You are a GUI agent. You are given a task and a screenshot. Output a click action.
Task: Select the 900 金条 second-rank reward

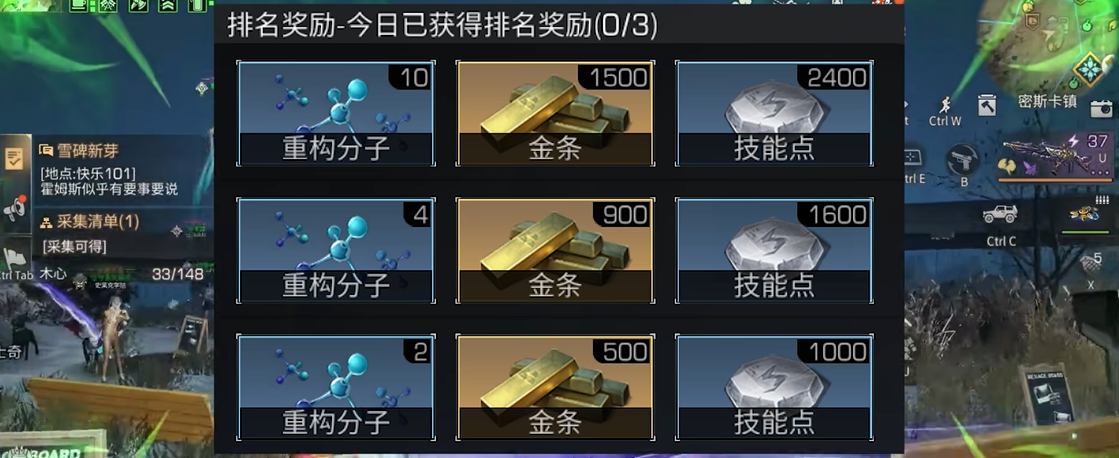(x=555, y=250)
